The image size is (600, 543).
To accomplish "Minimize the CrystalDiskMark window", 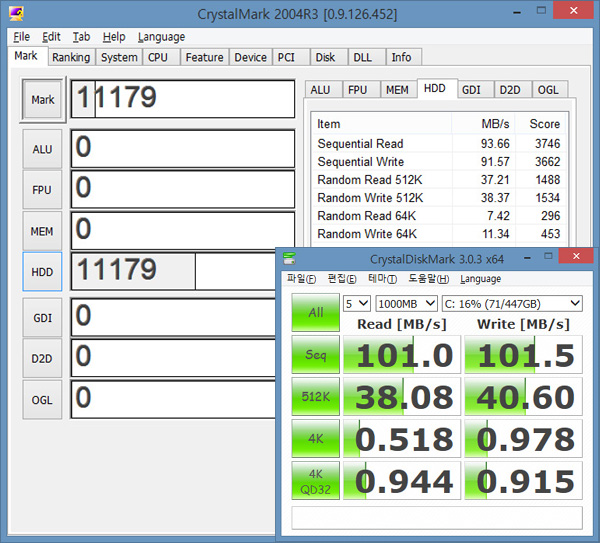I will pos(527,258).
